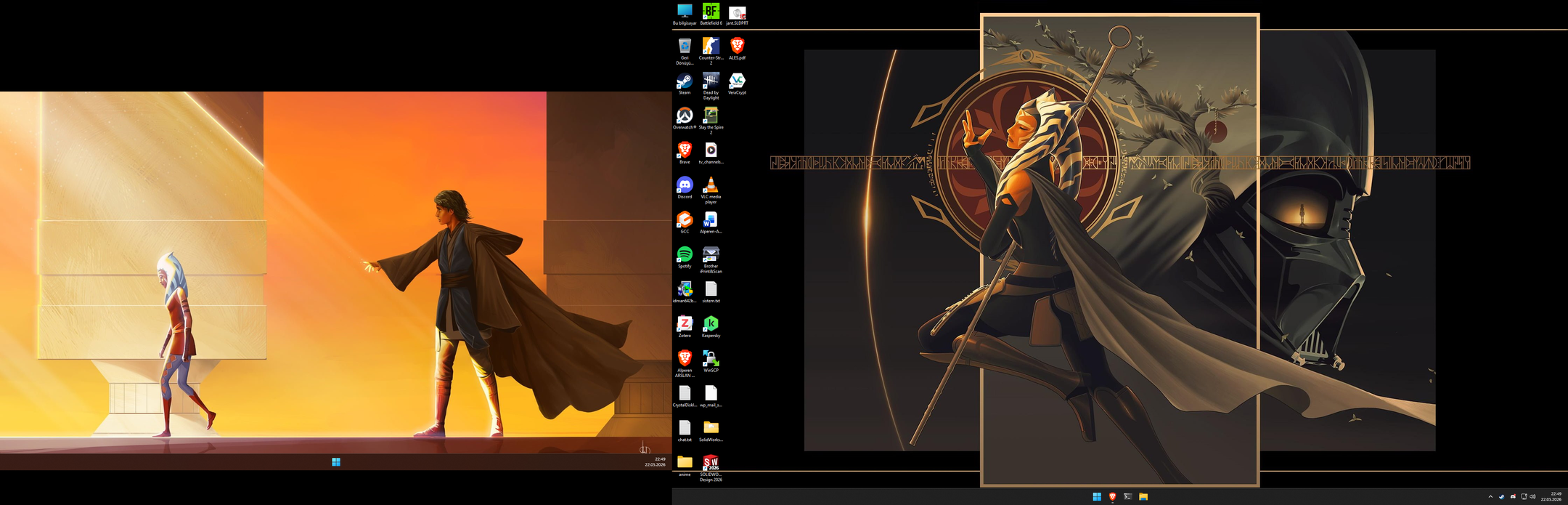Viewport: 1568px width, 505px height.
Task: Open GCC desktop shortcut
Action: (x=685, y=223)
